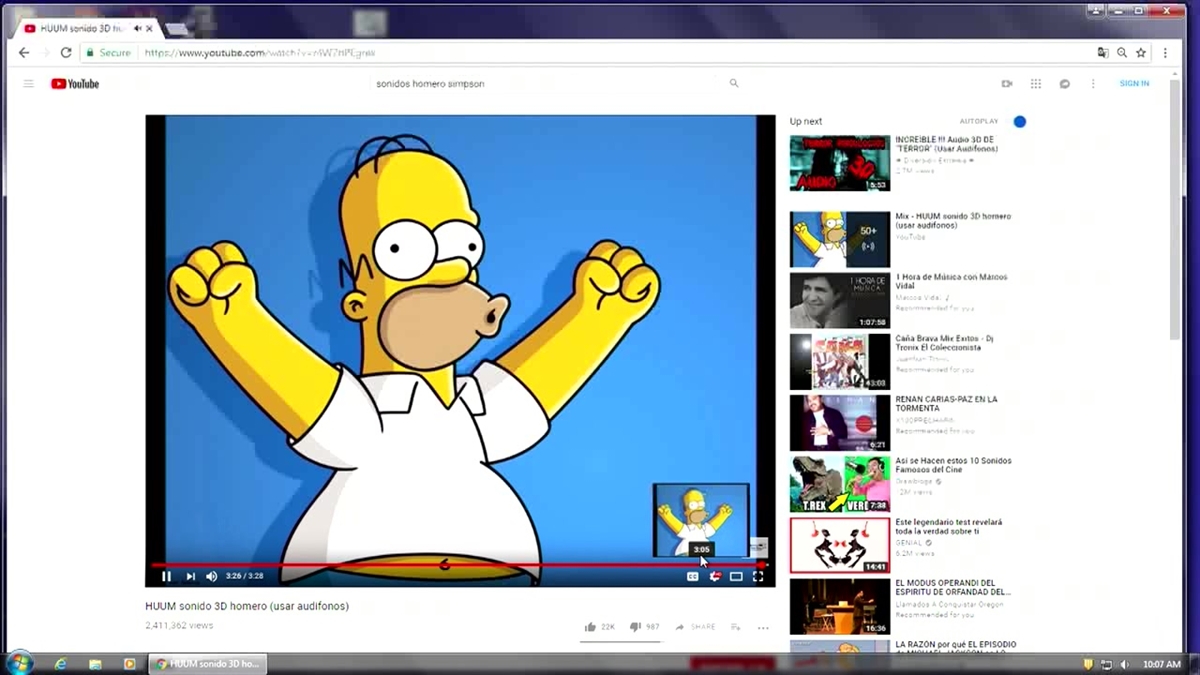
Task: Mute the video player volume
Action: (x=211, y=576)
